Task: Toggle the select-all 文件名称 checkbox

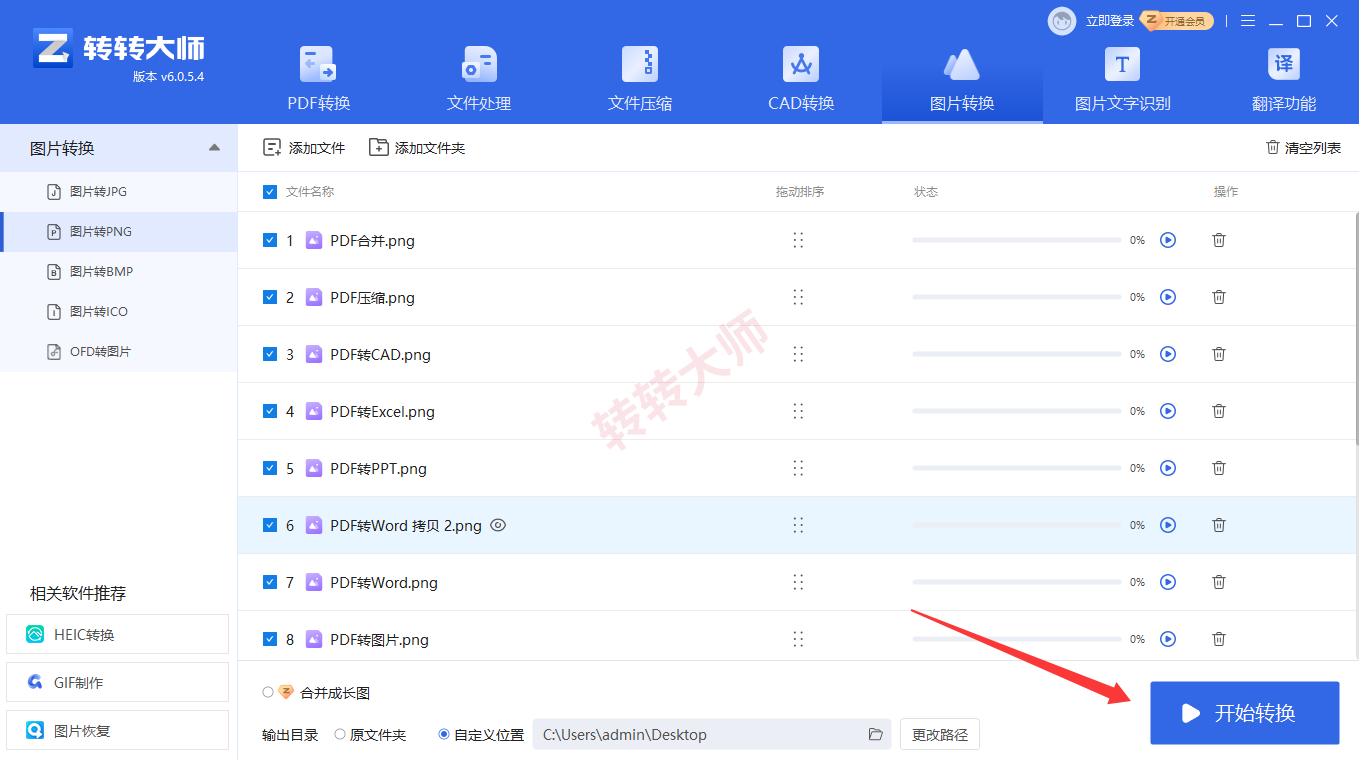Action: 269,192
